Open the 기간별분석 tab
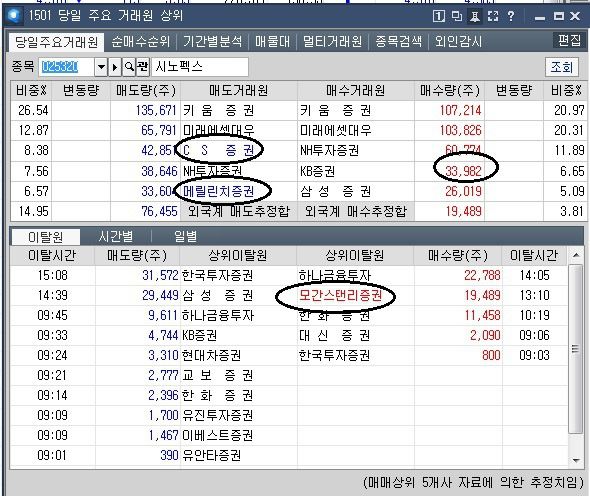 213,41
